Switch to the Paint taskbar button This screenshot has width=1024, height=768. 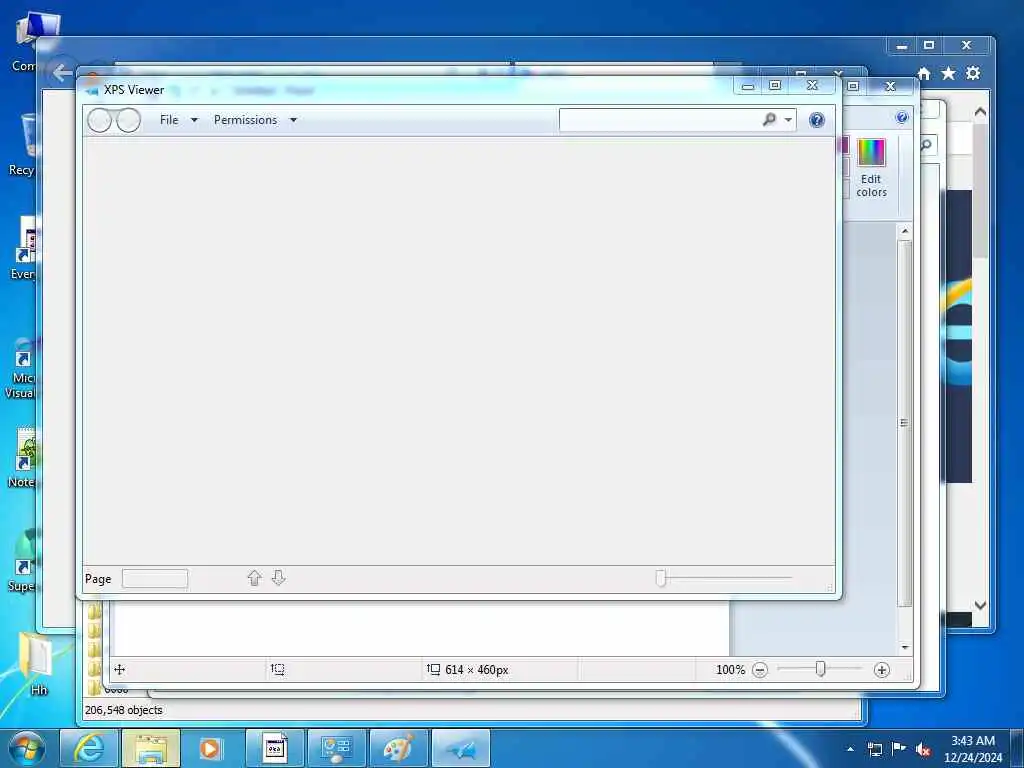coord(398,748)
